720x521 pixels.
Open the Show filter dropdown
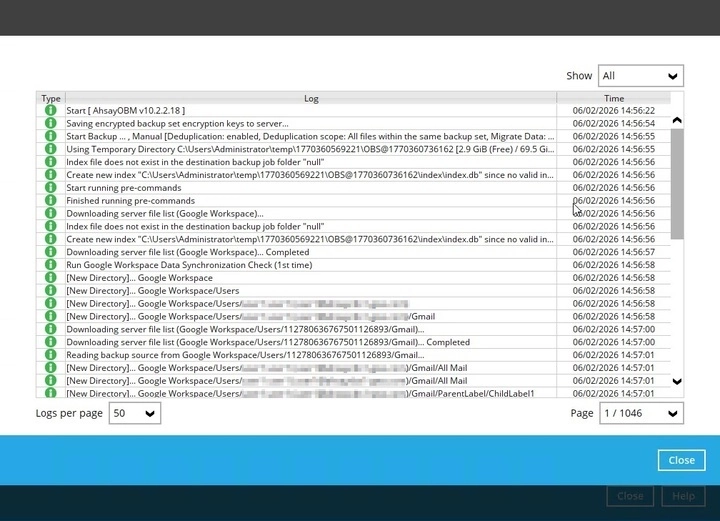coord(640,76)
